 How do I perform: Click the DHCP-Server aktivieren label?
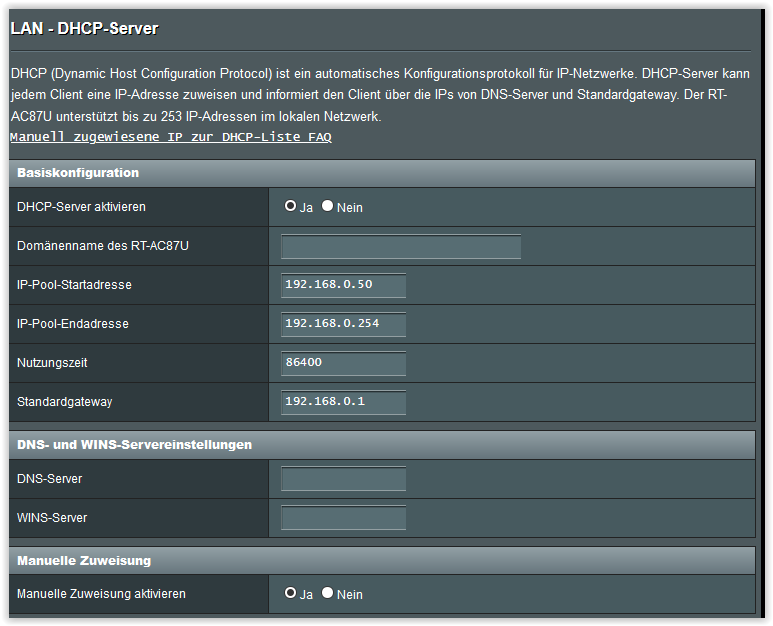point(81,207)
